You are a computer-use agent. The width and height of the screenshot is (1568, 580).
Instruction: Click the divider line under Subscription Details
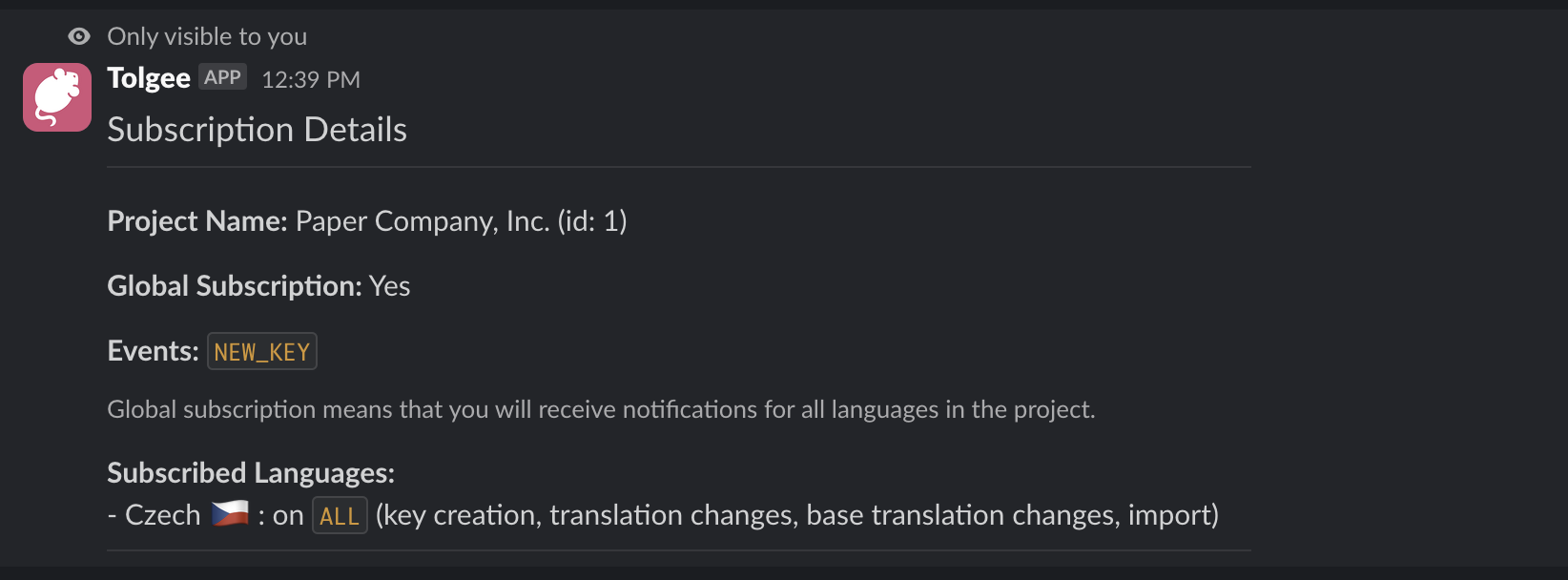click(x=679, y=167)
